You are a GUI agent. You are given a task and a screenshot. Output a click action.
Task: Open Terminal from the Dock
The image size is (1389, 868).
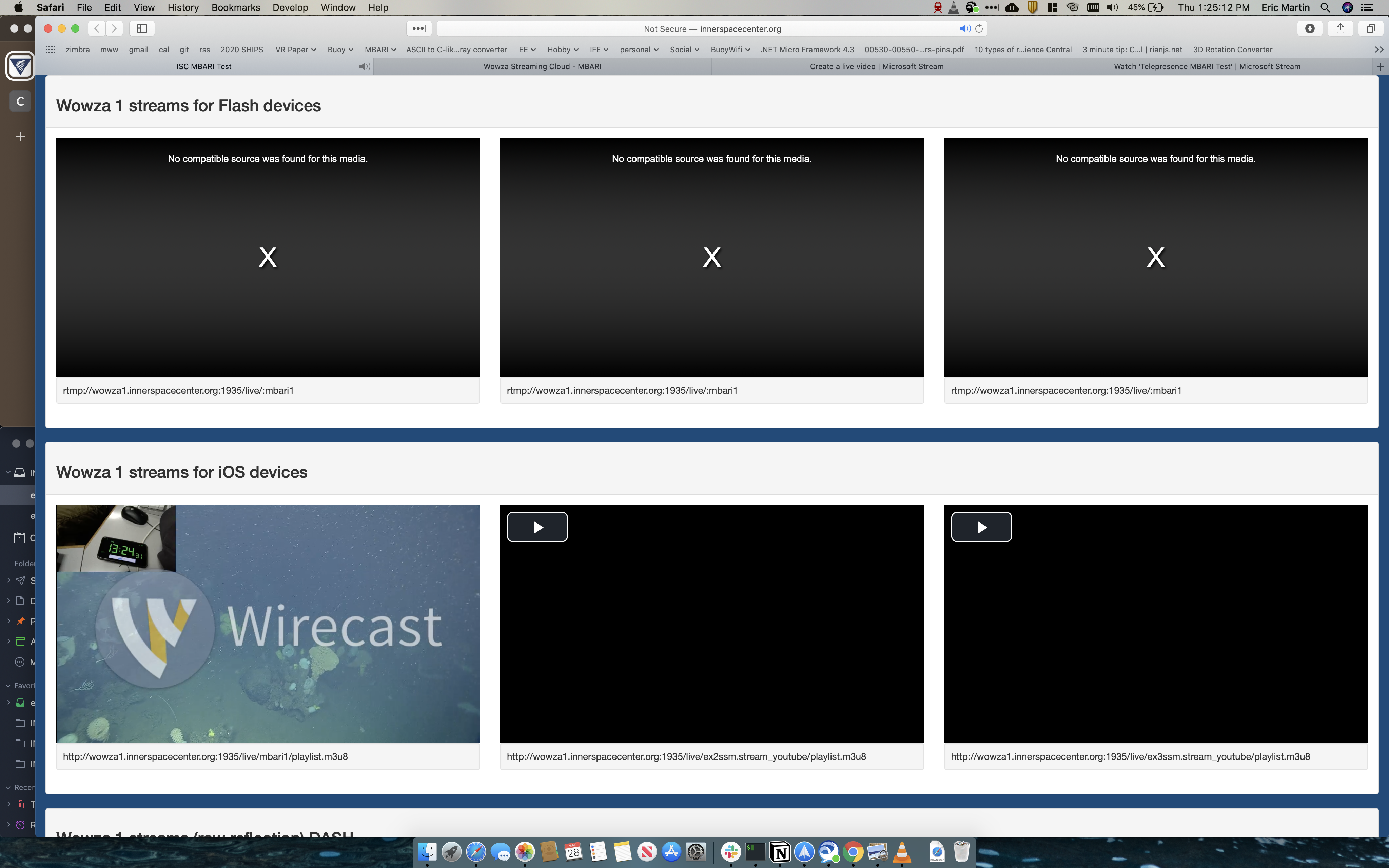click(x=755, y=852)
